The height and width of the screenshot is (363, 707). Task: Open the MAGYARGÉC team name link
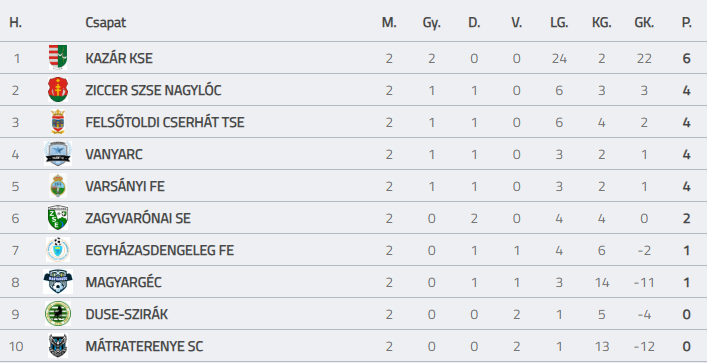(123, 282)
